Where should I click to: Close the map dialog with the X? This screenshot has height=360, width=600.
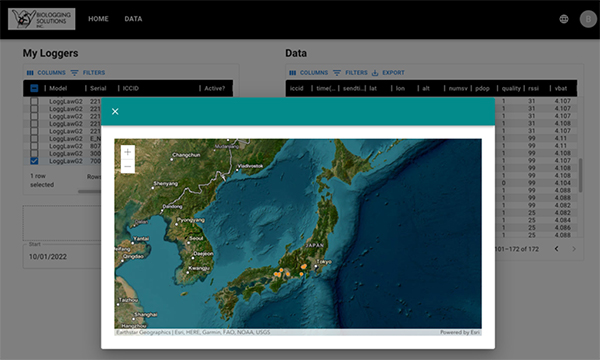point(115,111)
